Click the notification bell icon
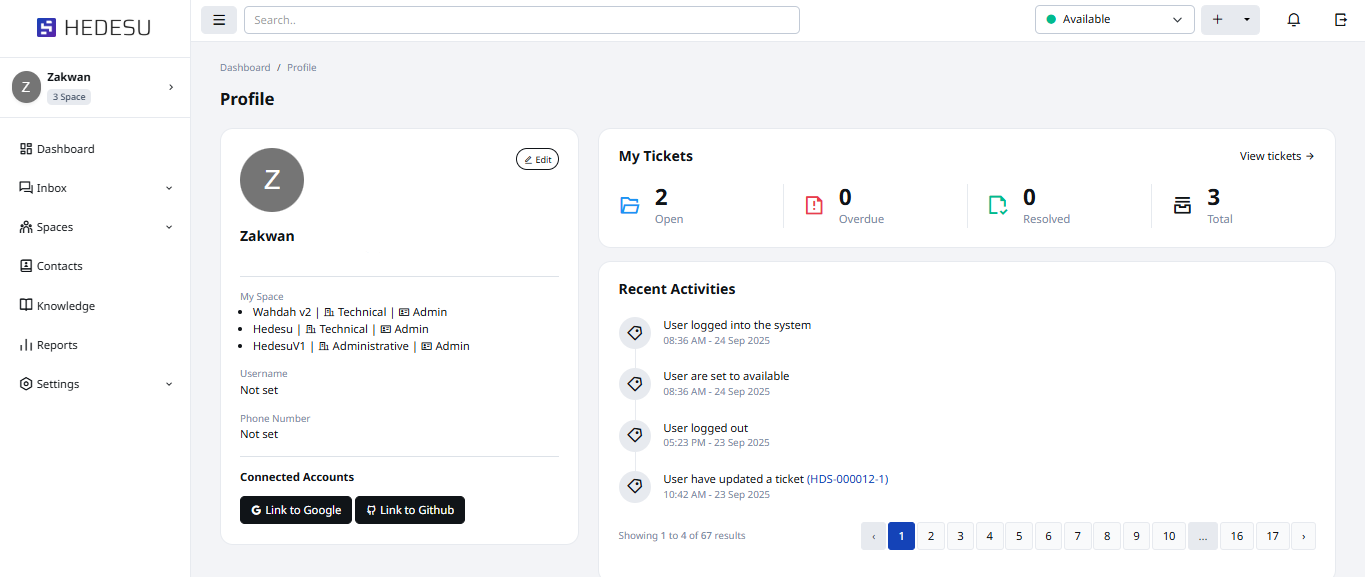This screenshot has height=577, width=1365. point(1293,20)
